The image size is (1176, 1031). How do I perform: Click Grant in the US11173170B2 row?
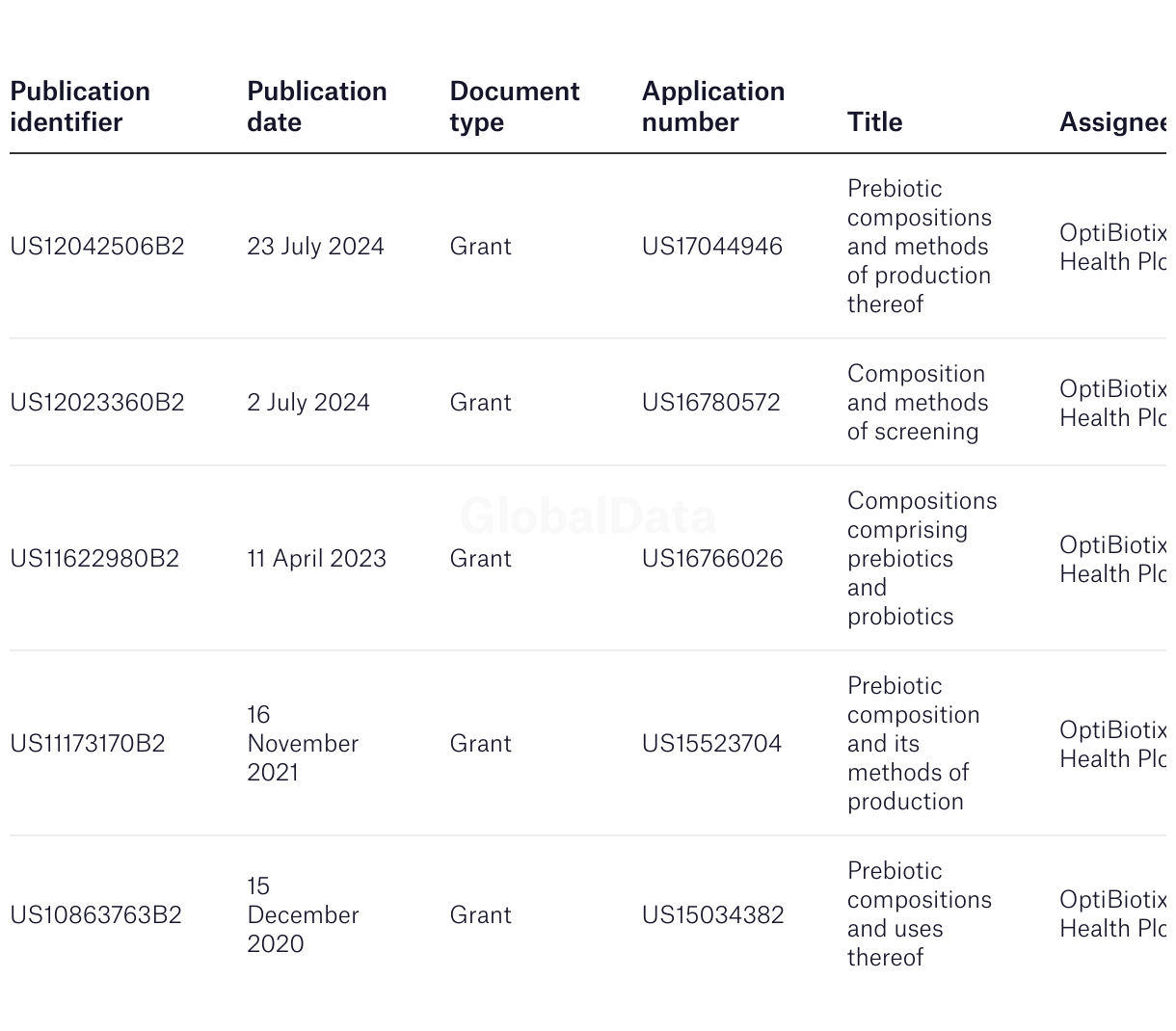pyautogui.click(x=481, y=744)
